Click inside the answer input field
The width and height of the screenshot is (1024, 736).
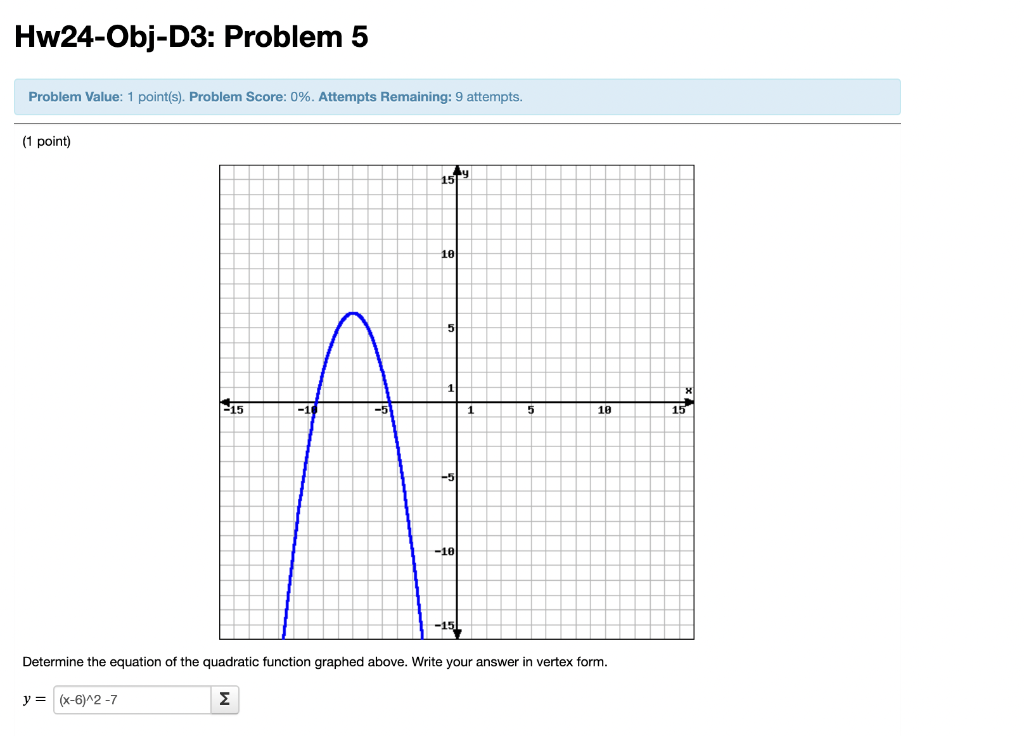click(x=130, y=699)
